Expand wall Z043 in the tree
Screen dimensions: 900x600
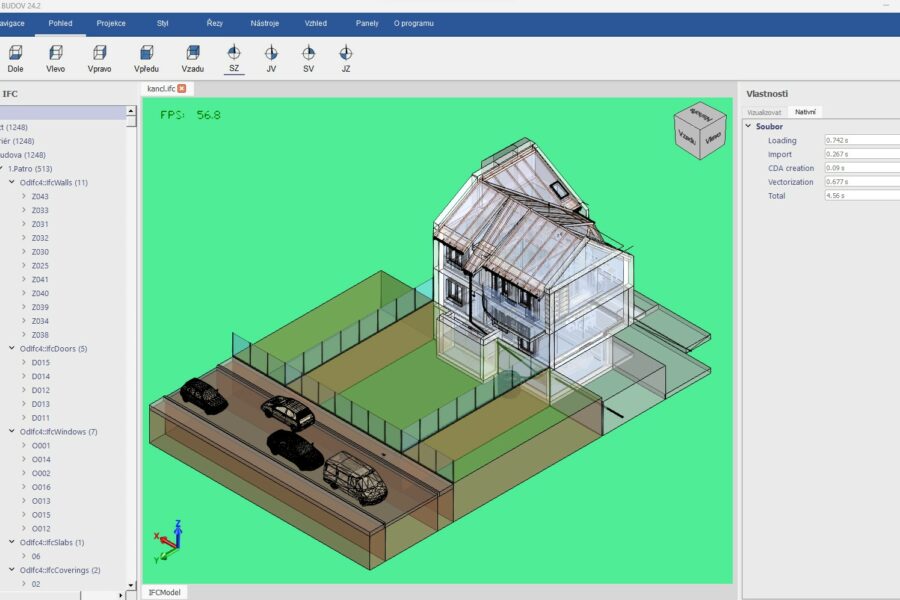[23, 197]
